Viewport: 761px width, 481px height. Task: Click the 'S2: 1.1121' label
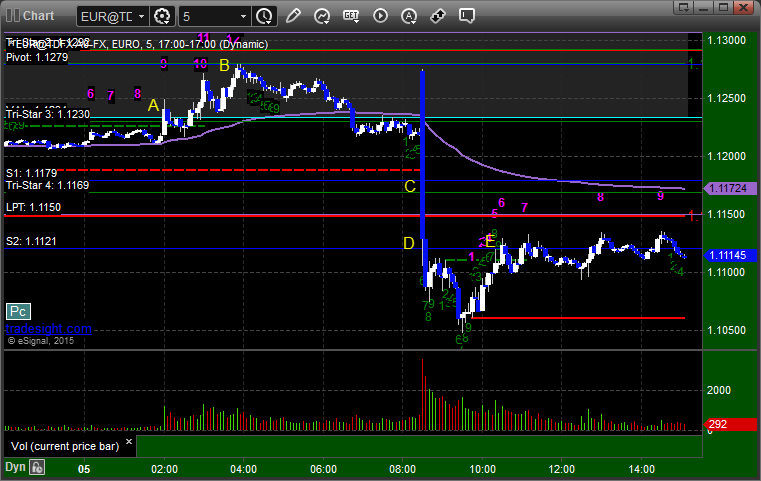pyautogui.click(x=31, y=241)
